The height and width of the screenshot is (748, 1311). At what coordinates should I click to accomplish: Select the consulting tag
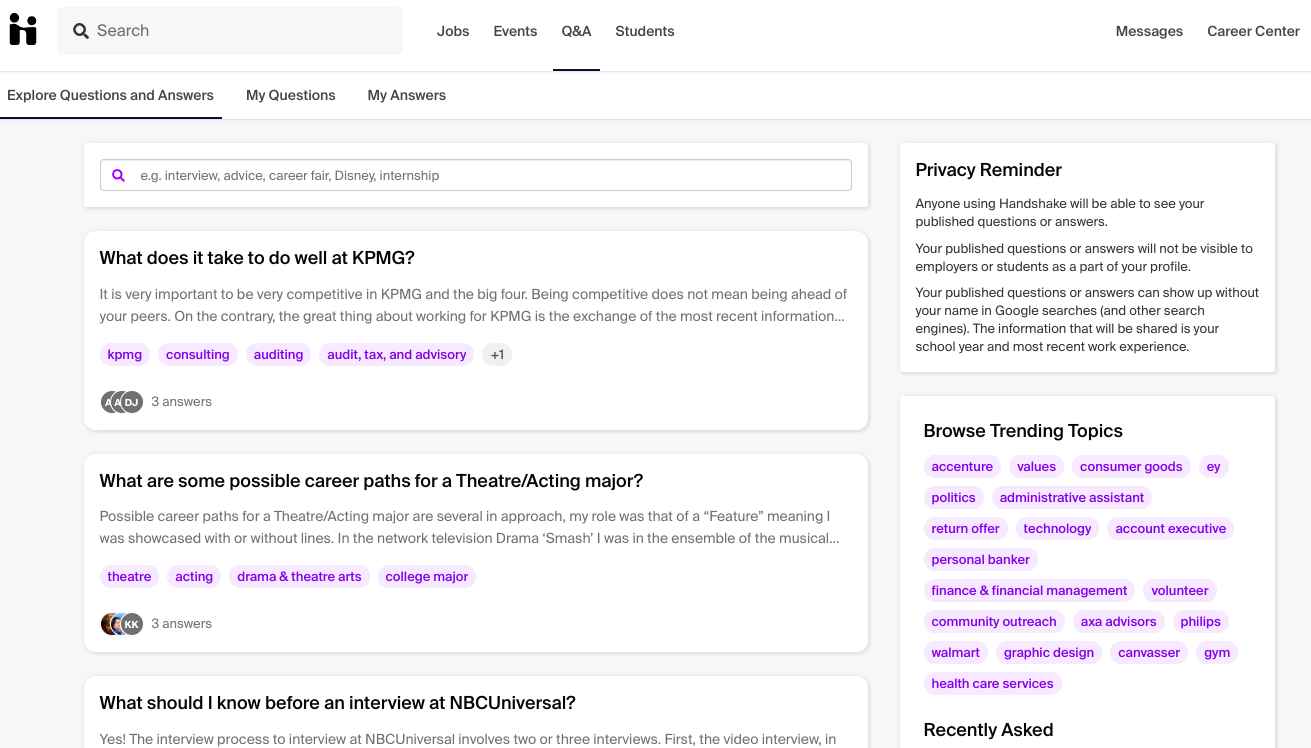[x=198, y=354]
